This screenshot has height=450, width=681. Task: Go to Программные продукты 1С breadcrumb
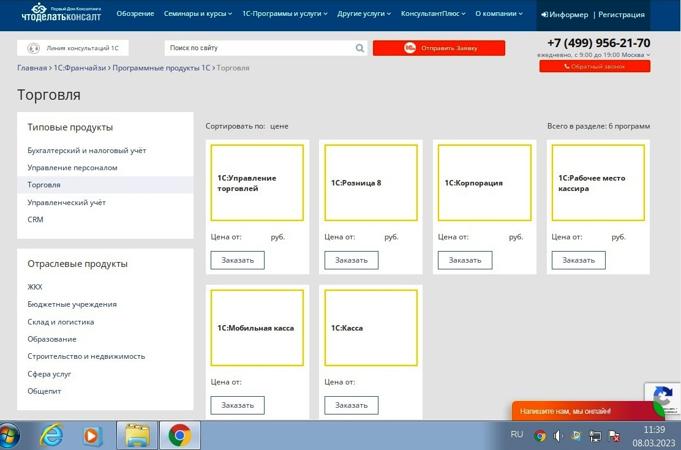(x=161, y=68)
